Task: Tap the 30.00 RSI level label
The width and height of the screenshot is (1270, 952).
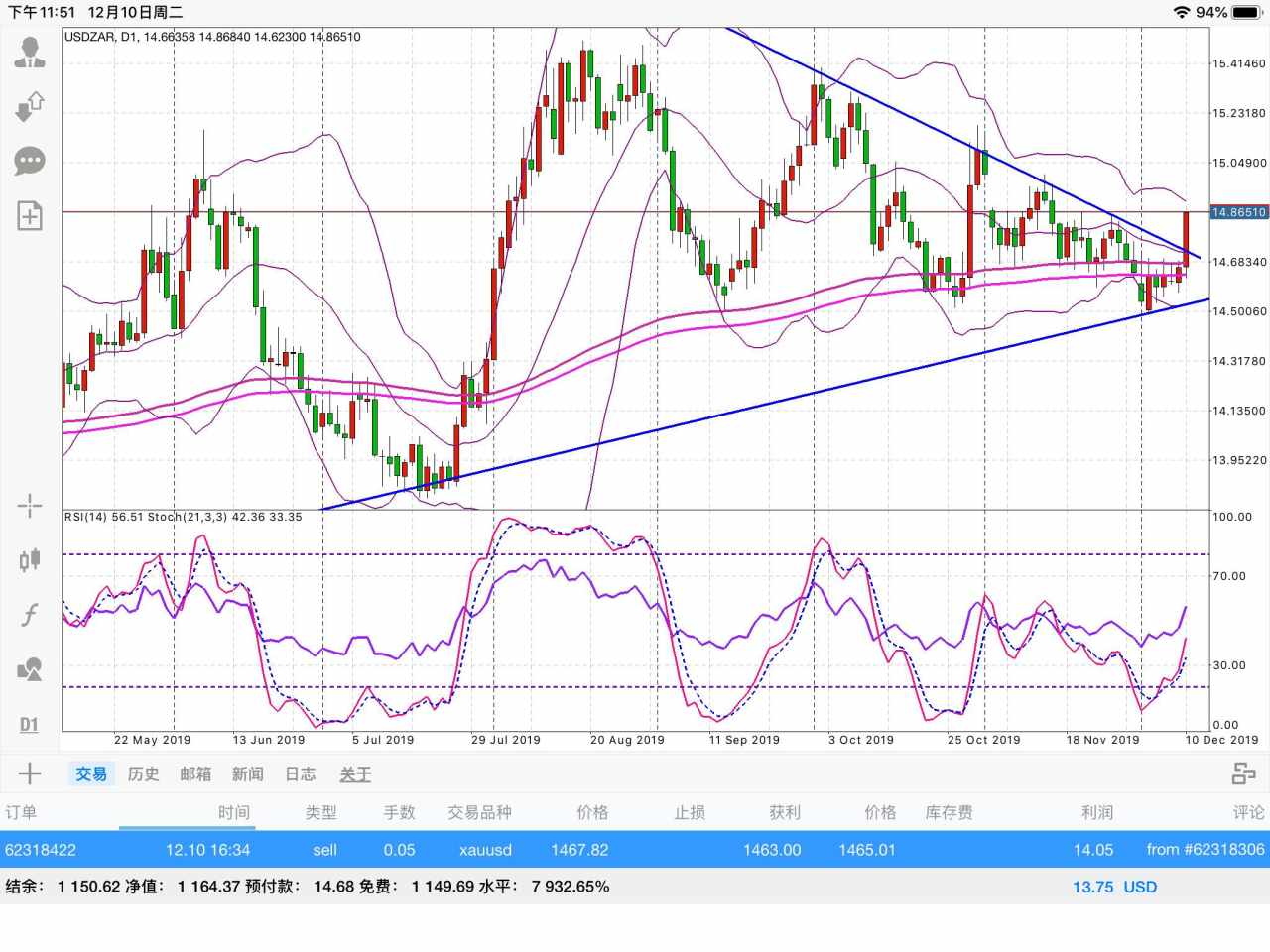Action: (1229, 665)
